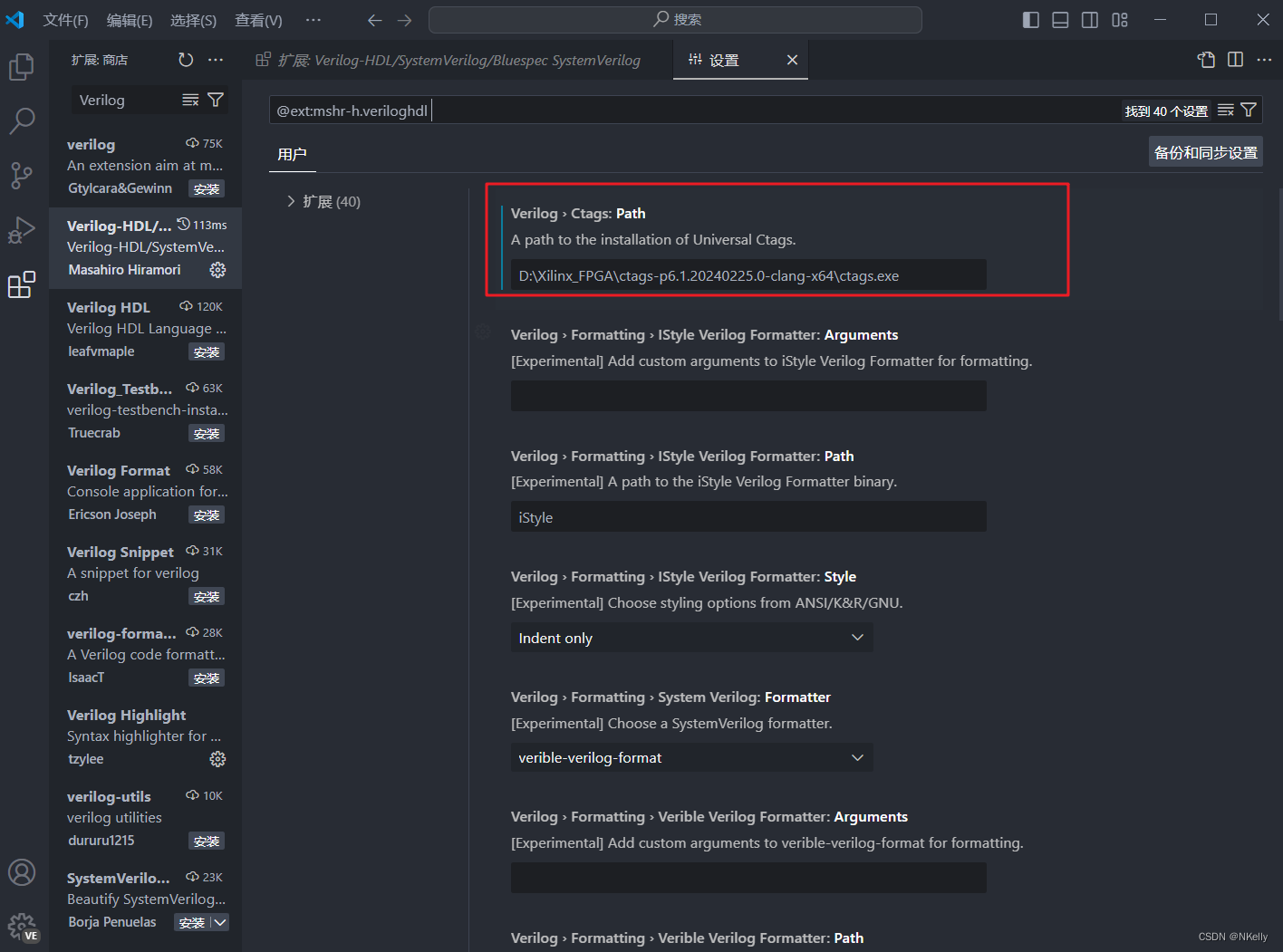Go forward in navigation history
1283x952 pixels.
[x=405, y=20]
